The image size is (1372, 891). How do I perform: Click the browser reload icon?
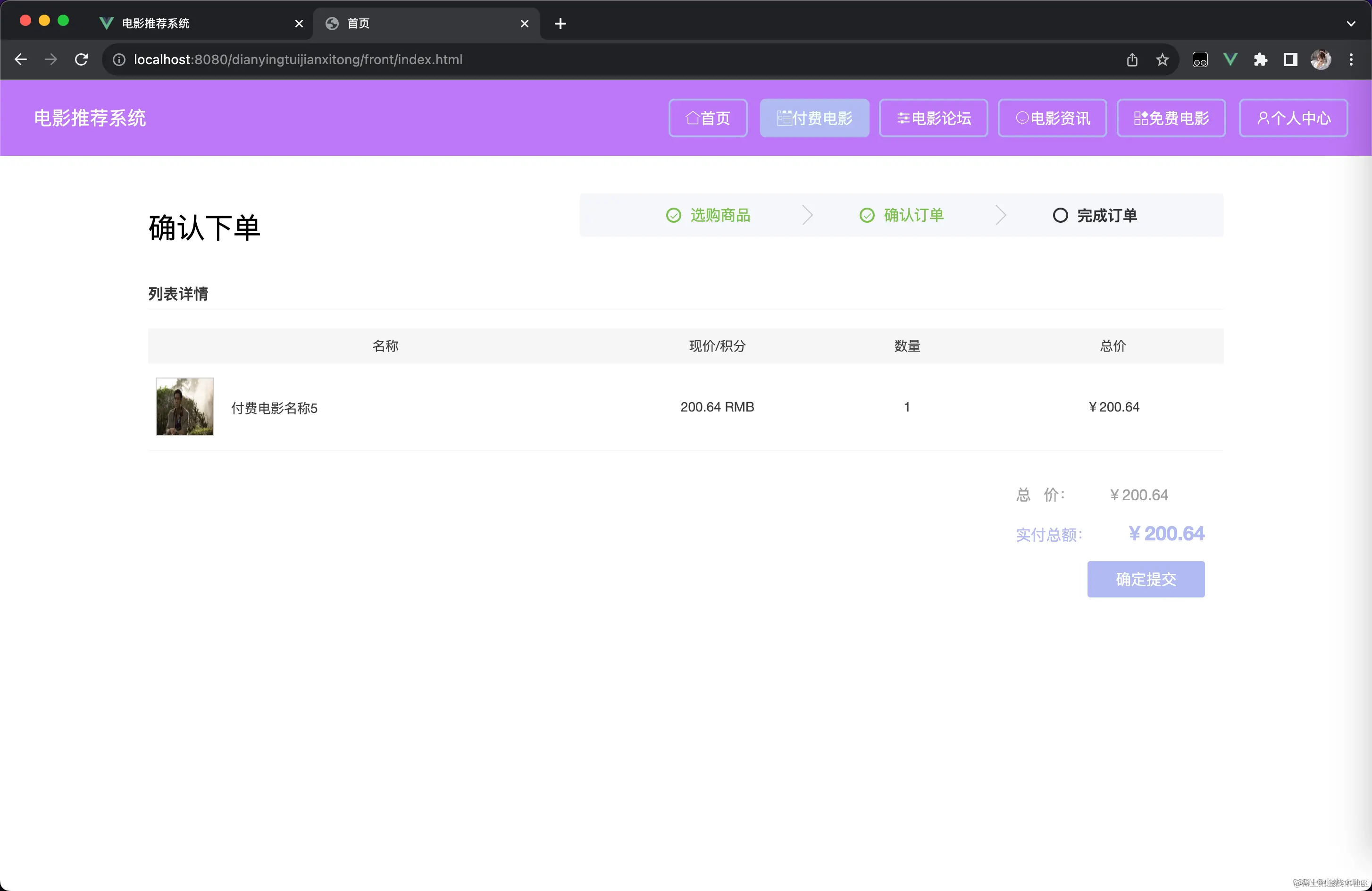pos(81,59)
